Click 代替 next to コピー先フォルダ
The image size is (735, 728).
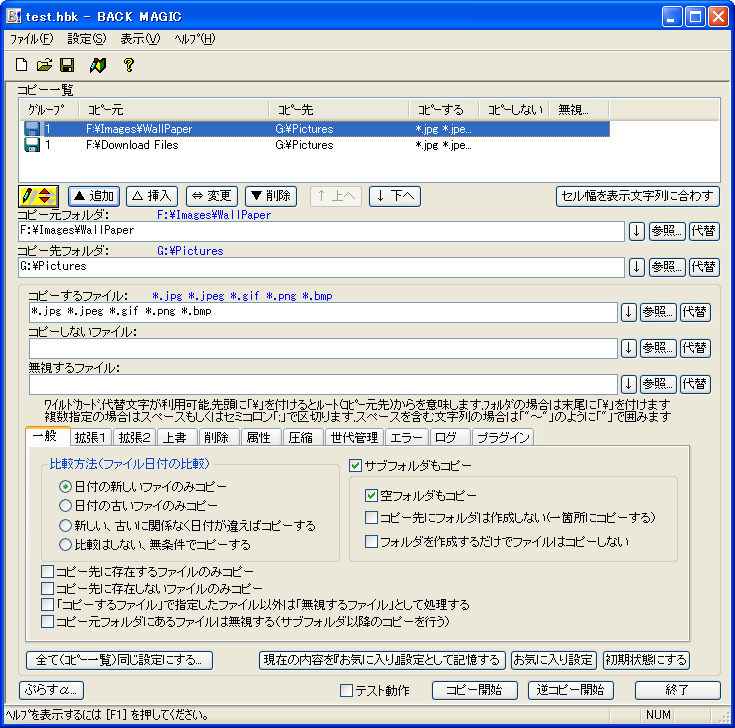pos(704,267)
